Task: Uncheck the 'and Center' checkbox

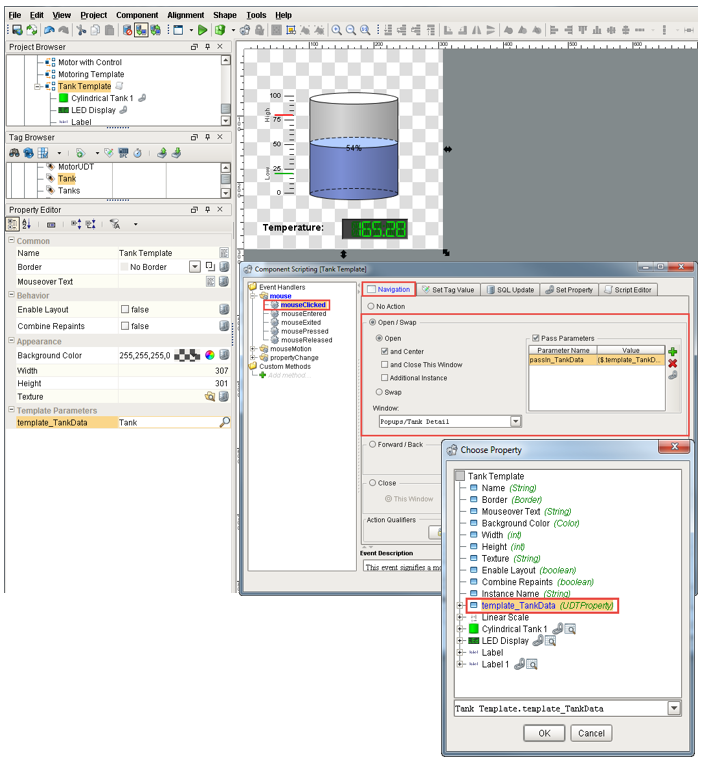Action: (x=384, y=351)
